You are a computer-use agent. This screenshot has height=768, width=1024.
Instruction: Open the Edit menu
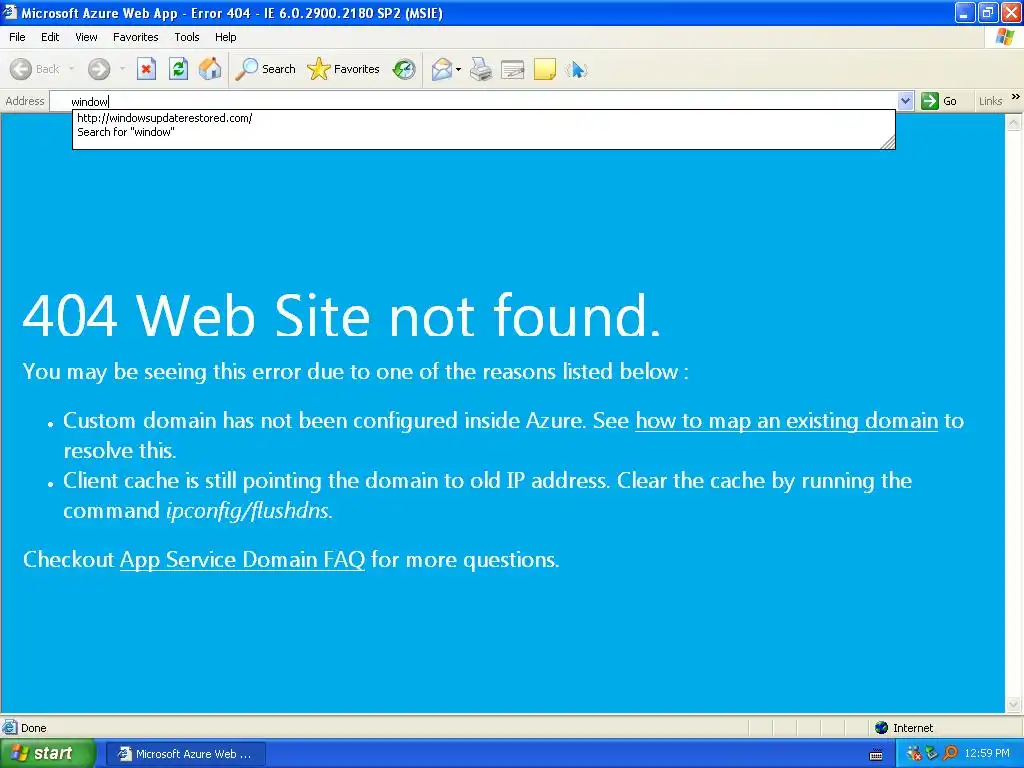coord(50,37)
